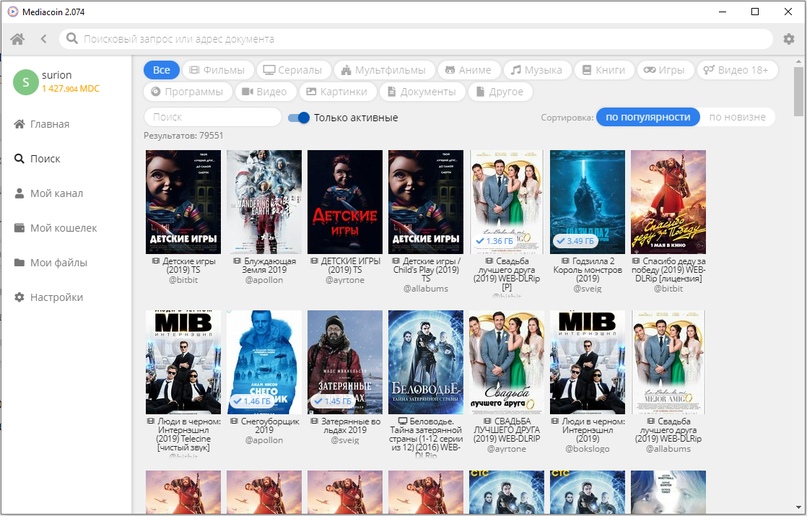Filter by Музыка category

click(x=536, y=70)
